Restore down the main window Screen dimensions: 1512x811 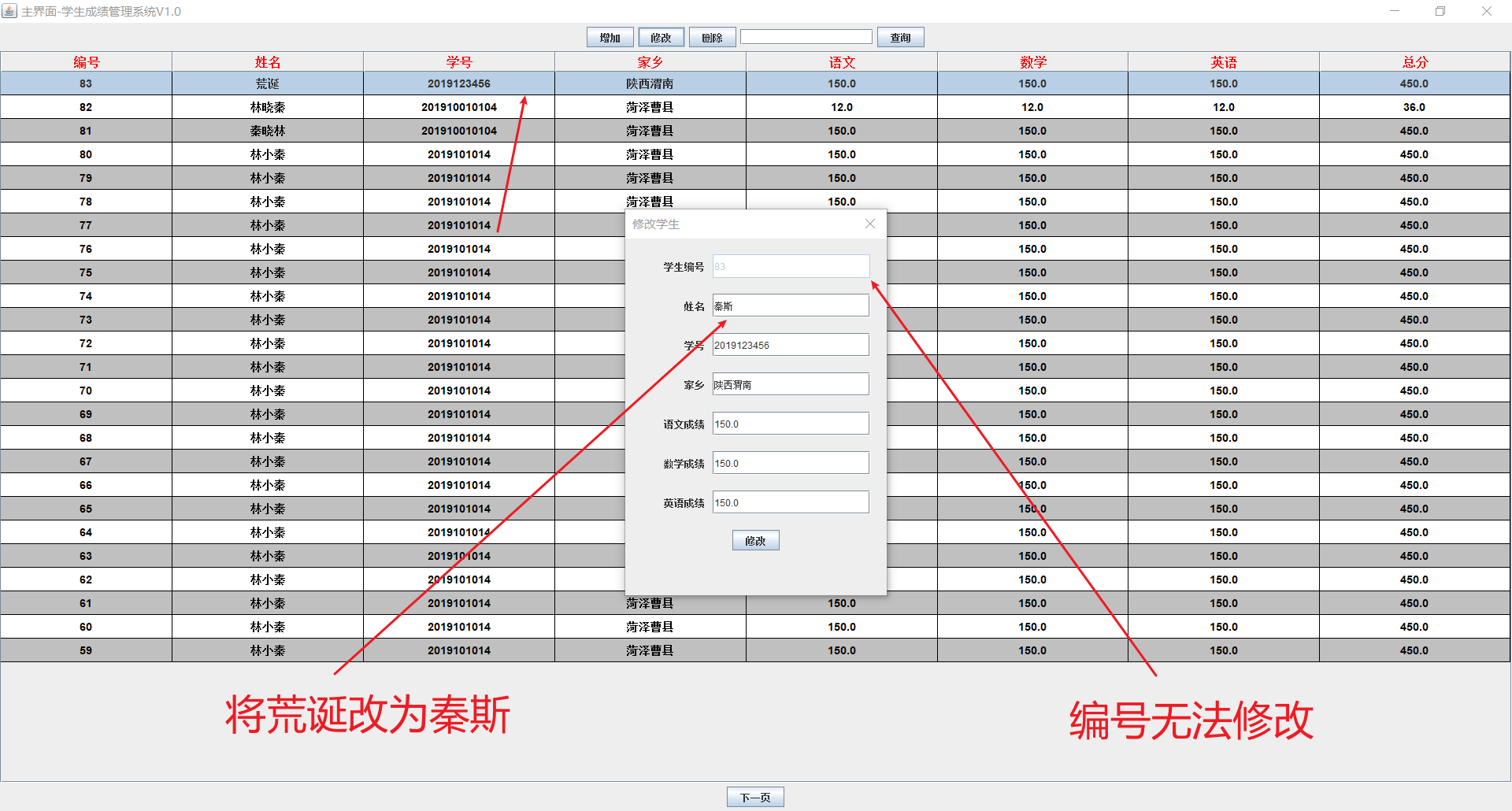coord(1440,11)
